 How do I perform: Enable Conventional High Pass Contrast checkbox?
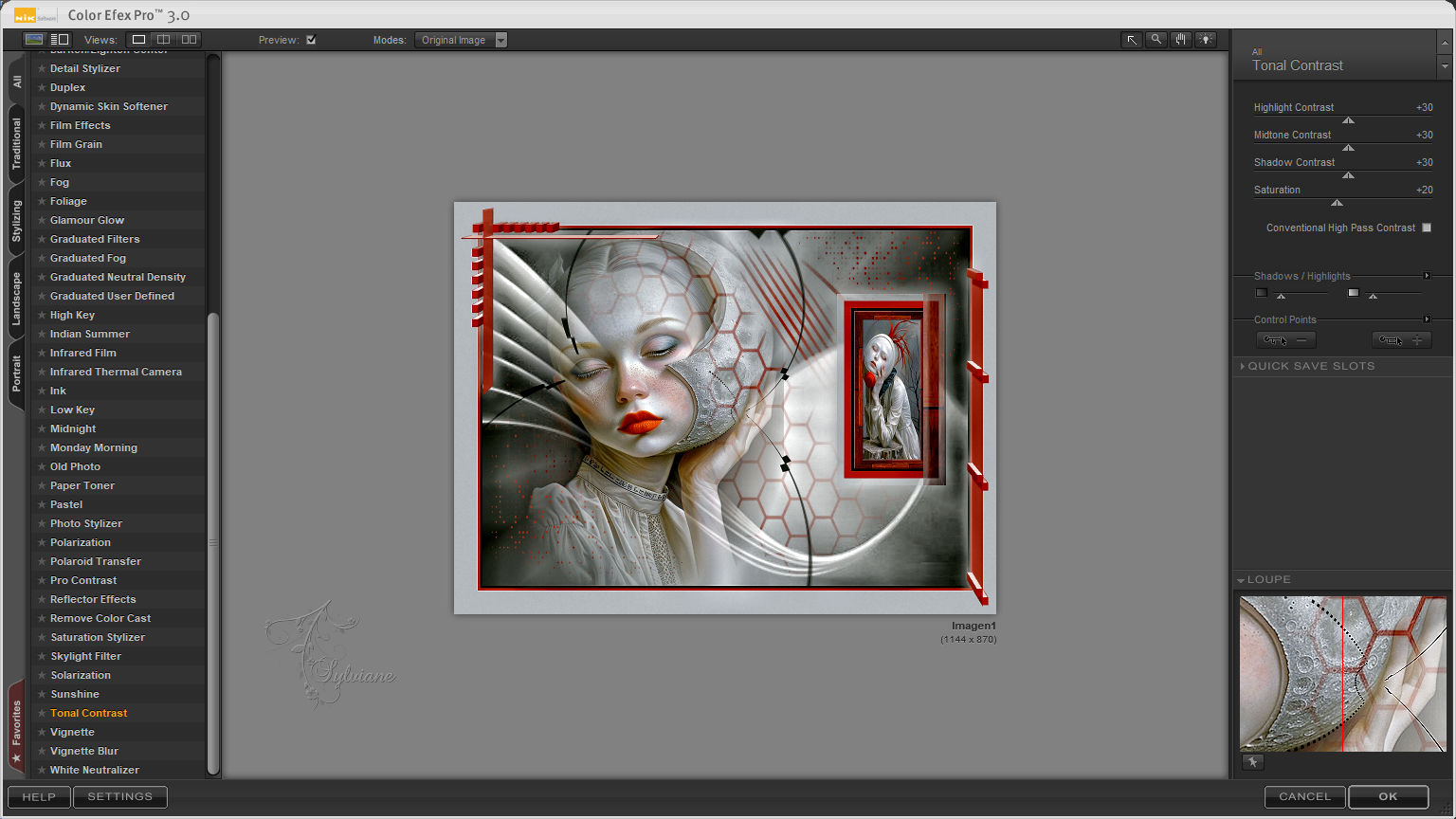click(1427, 227)
